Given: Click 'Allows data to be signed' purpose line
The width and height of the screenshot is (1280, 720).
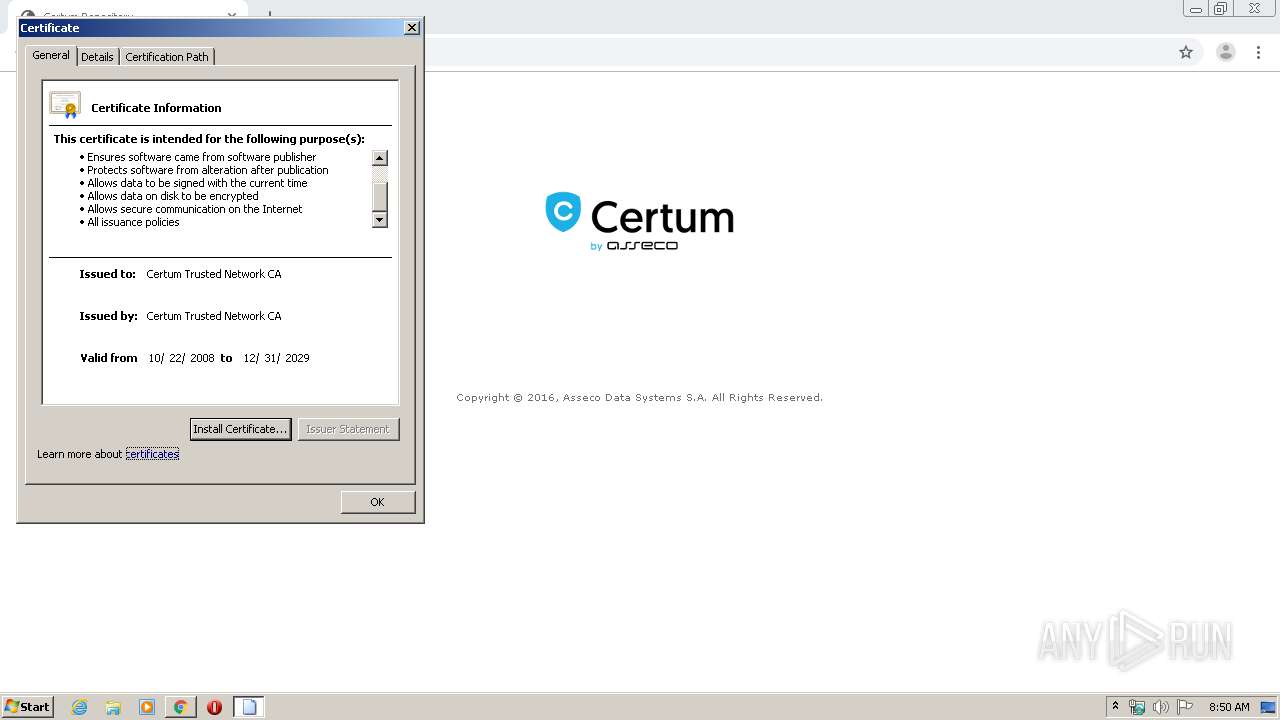Looking at the screenshot, I should pyautogui.click(x=197, y=183).
